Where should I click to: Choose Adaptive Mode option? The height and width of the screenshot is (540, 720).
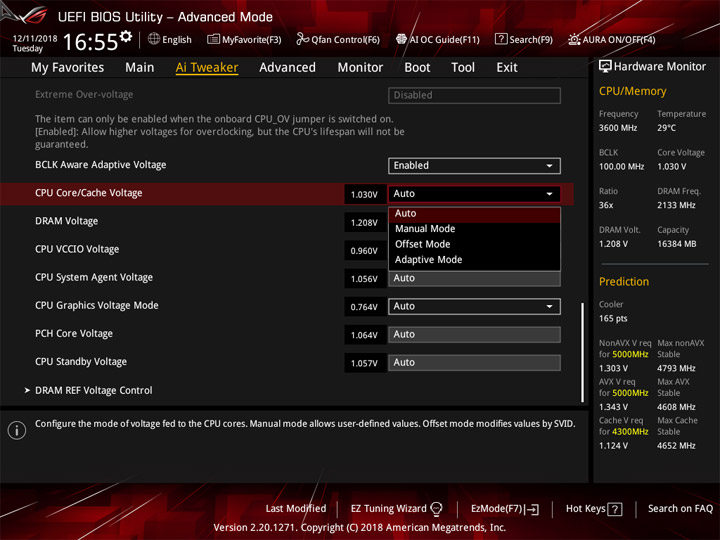(x=474, y=260)
